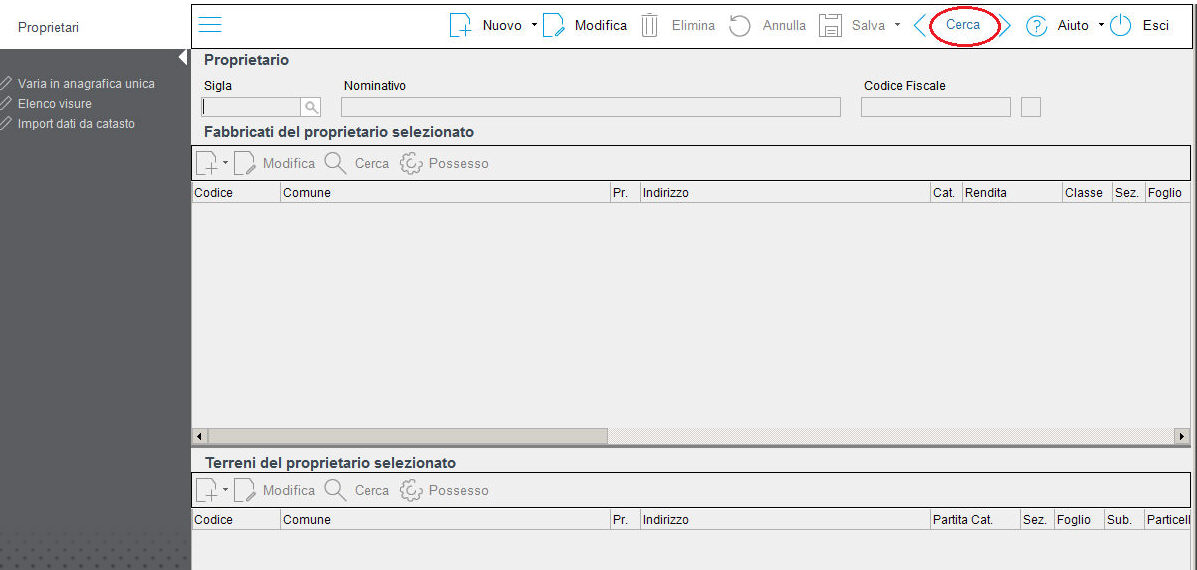Click the Partita Cat. column header

[975, 520]
